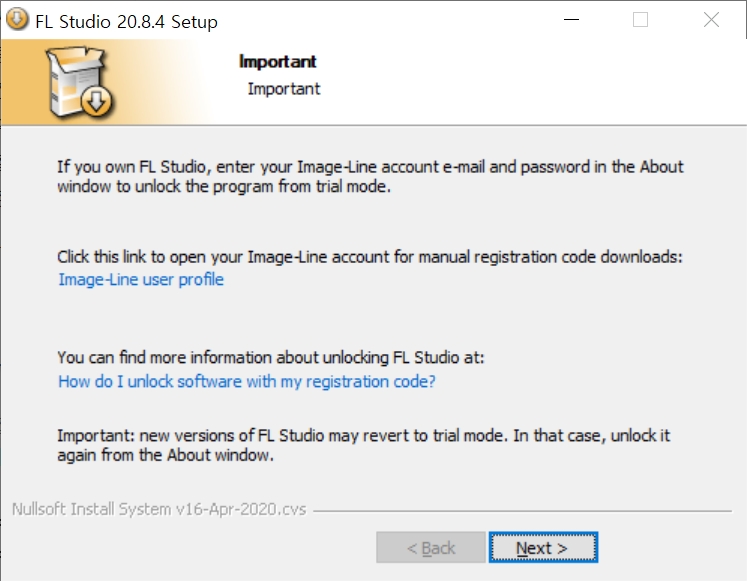Click the 'Important' subheading under the title
Image resolution: width=747 pixels, height=581 pixels.
coord(284,89)
